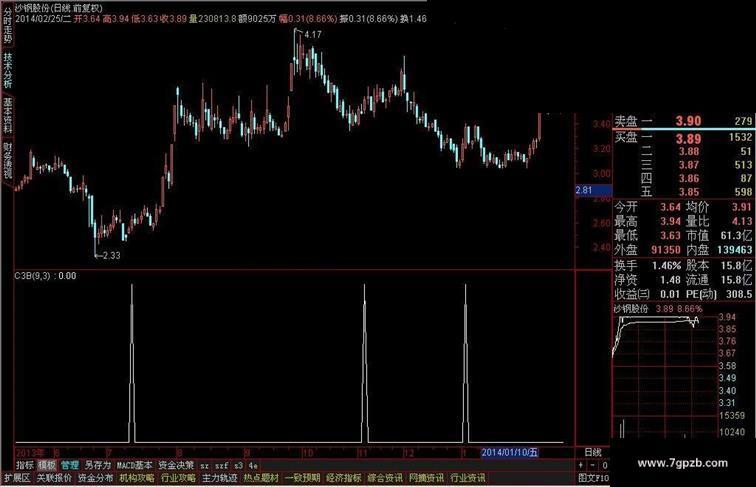Image resolution: width=756 pixels, height=487 pixels.
Task: Open the 网摘资讯 tab
Action: [x=426, y=478]
